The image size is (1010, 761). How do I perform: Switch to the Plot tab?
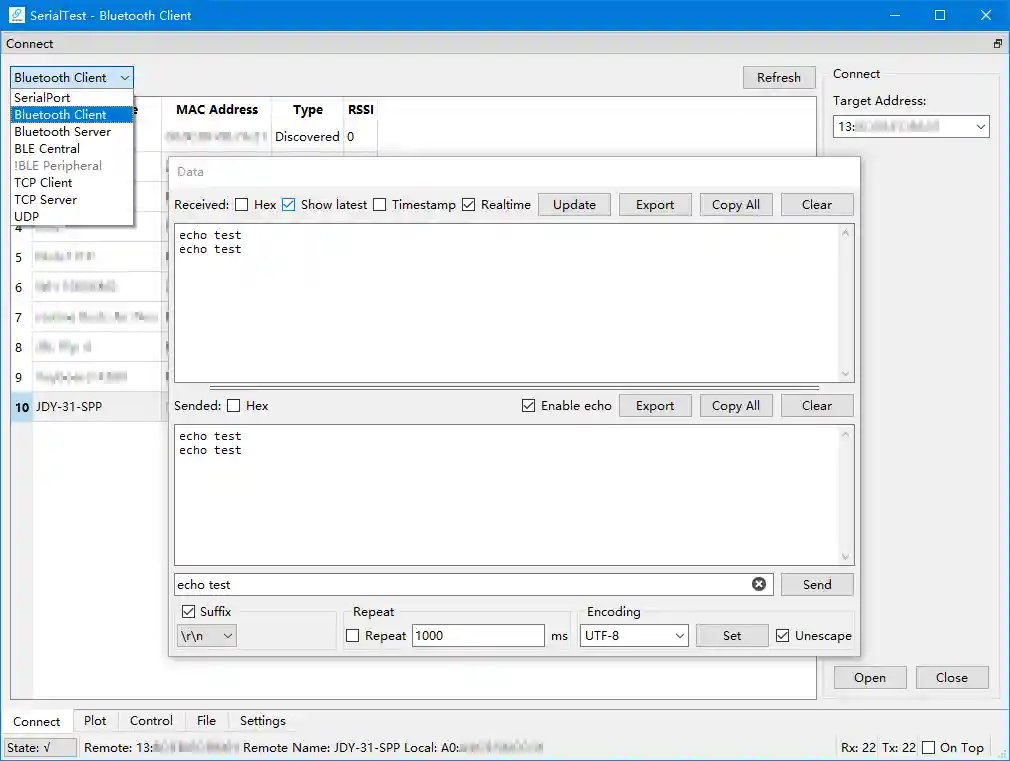tap(95, 720)
